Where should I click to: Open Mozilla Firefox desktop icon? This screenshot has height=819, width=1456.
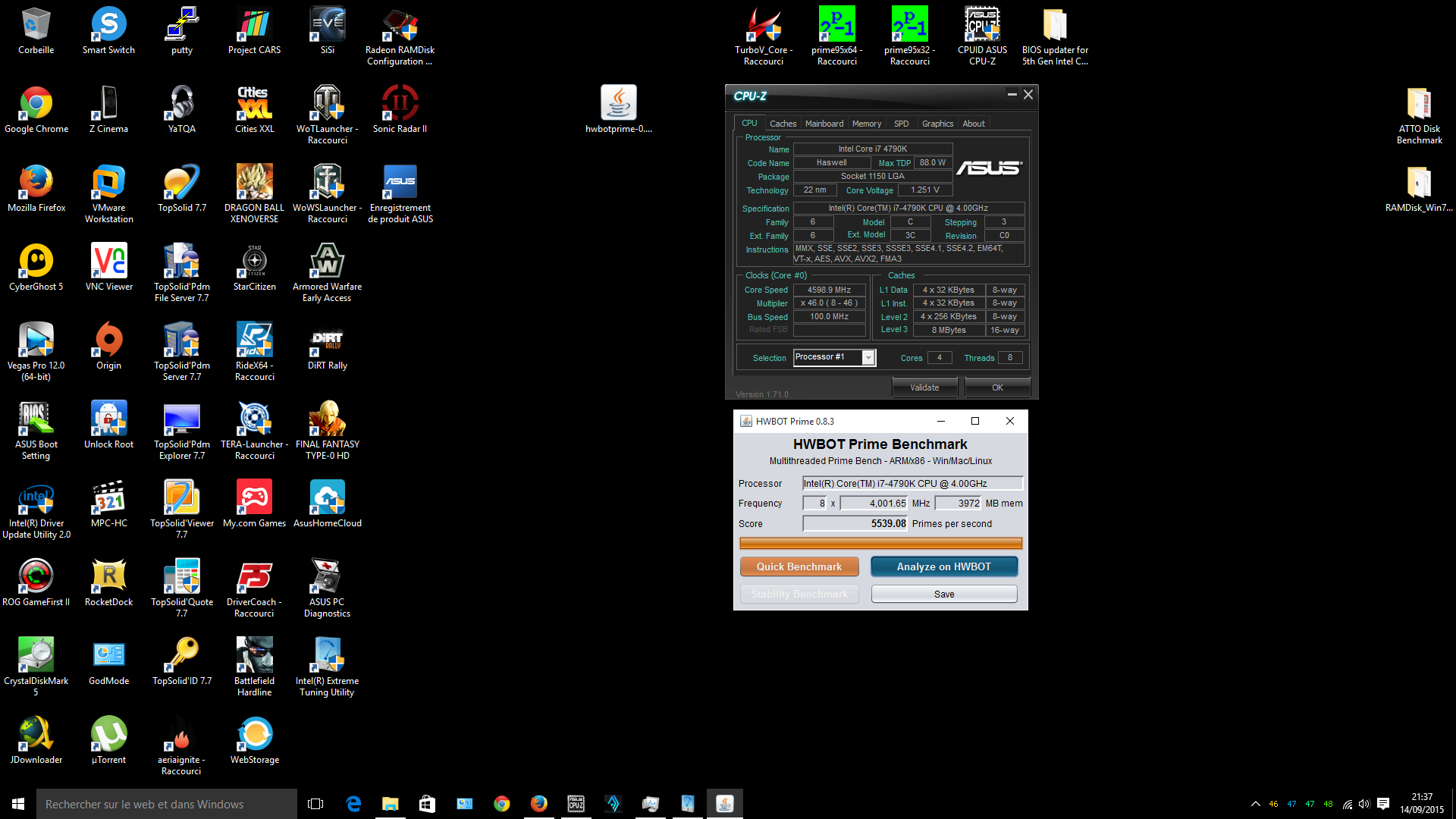click(x=36, y=189)
